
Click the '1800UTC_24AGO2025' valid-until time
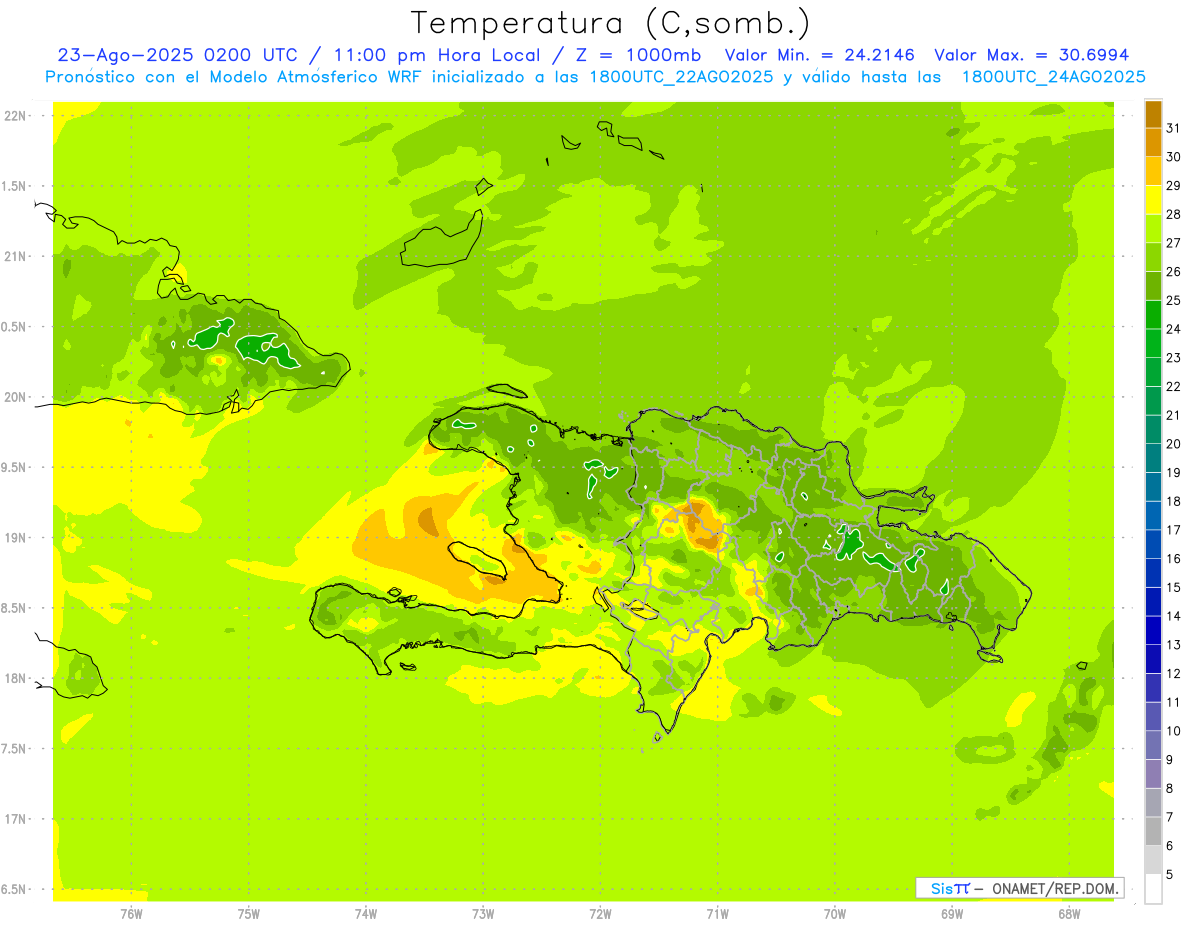(1053, 77)
